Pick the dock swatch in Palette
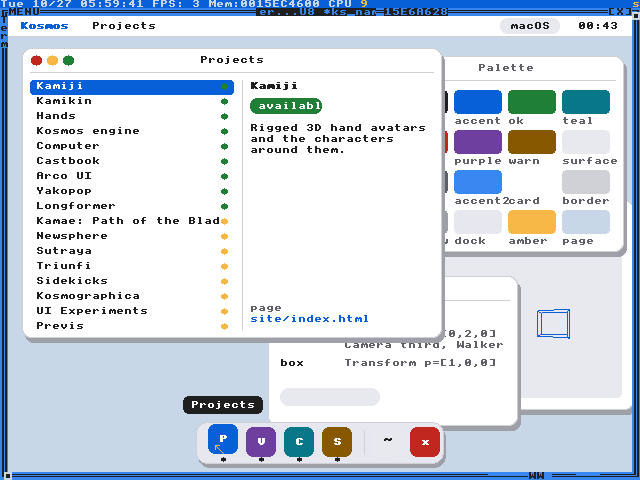 (478, 222)
